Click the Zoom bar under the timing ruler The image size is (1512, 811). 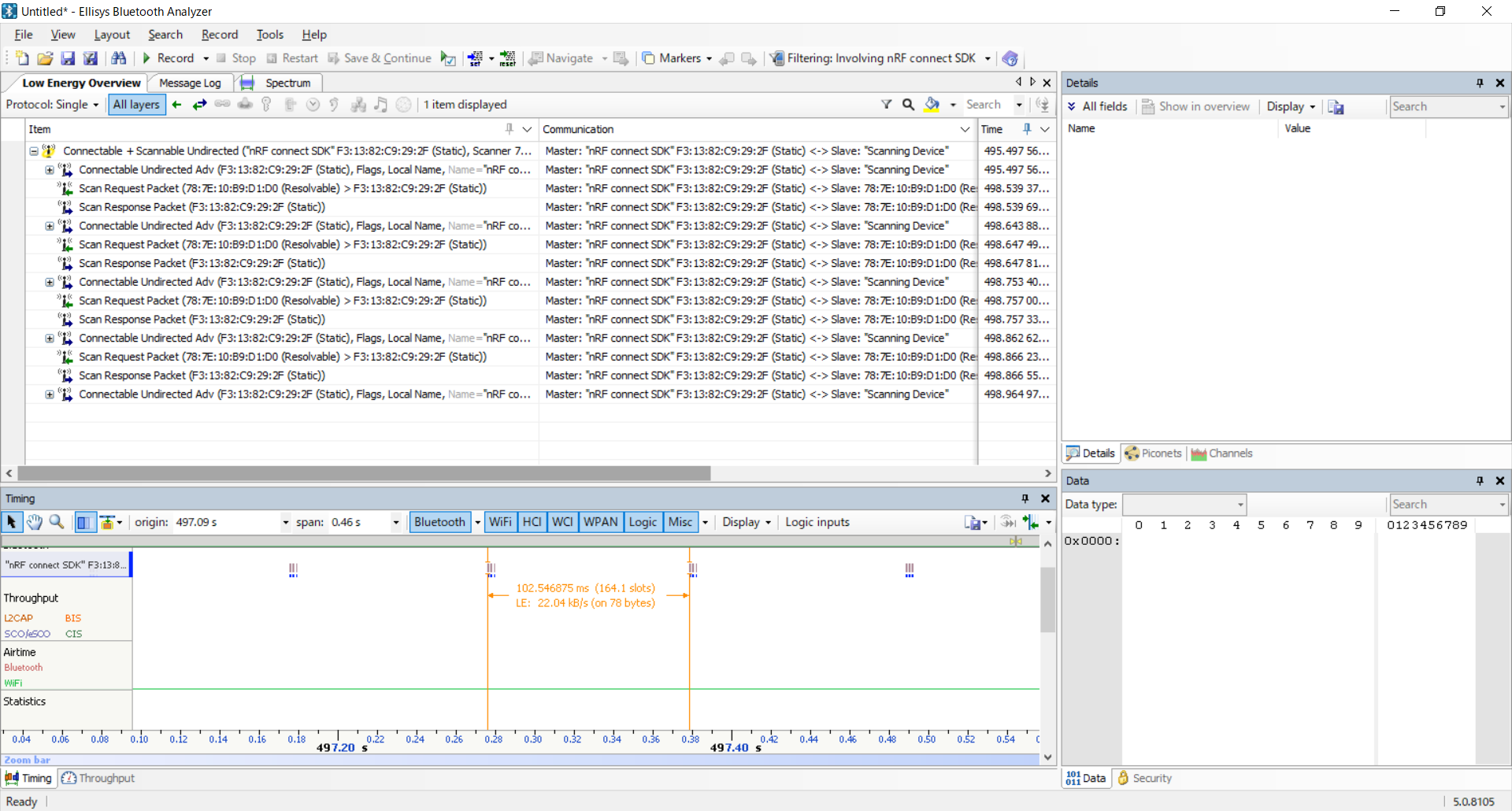point(520,760)
